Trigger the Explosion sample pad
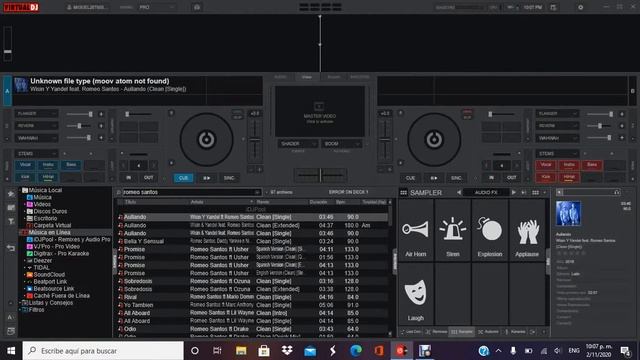Viewport: 640px width, 360px height. [x=490, y=231]
